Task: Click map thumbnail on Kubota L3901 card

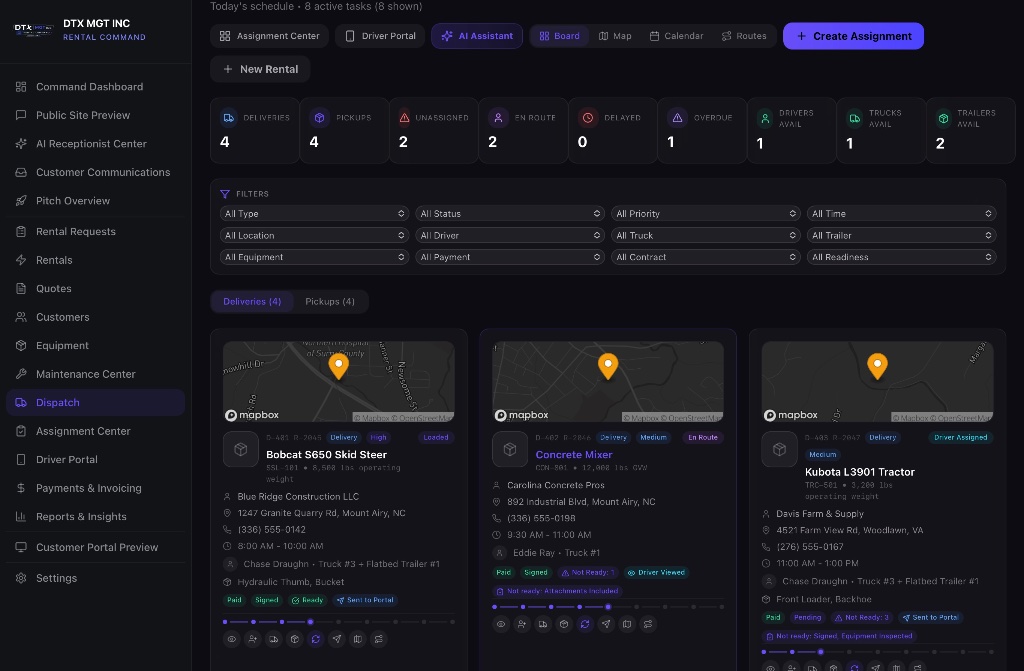Action: pos(878,382)
